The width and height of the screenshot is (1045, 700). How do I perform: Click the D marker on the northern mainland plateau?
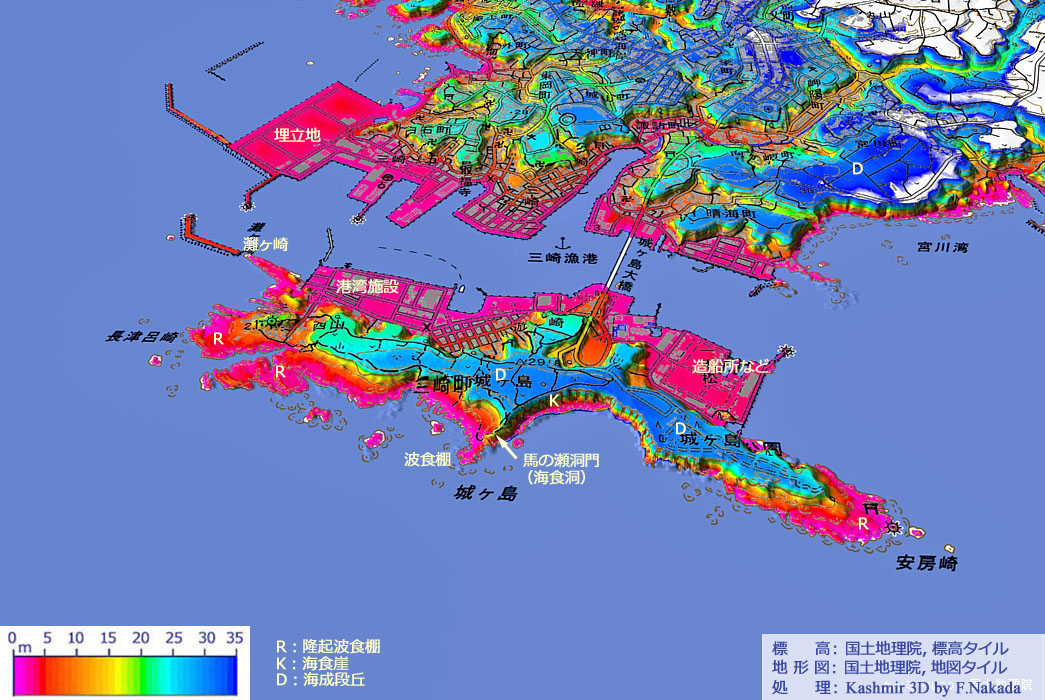click(x=856, y=170)
